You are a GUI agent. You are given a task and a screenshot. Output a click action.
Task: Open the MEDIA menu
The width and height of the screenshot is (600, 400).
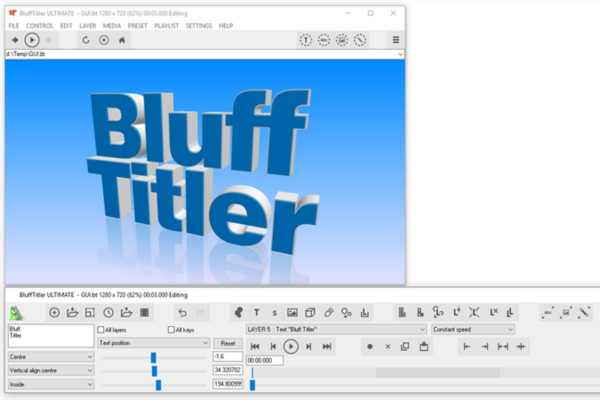pos(112,26)
